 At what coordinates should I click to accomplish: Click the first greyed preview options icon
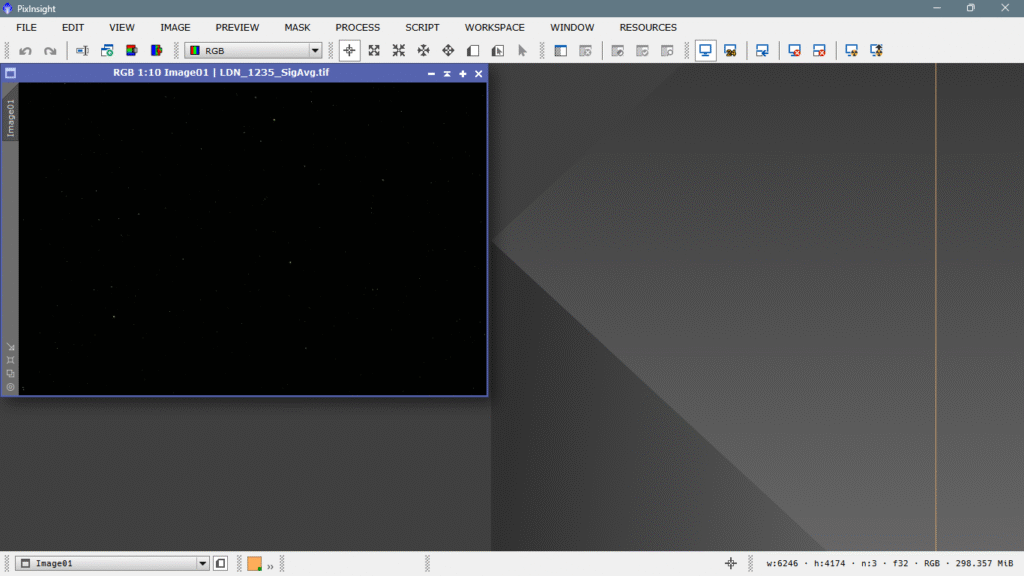click(617, 51)
